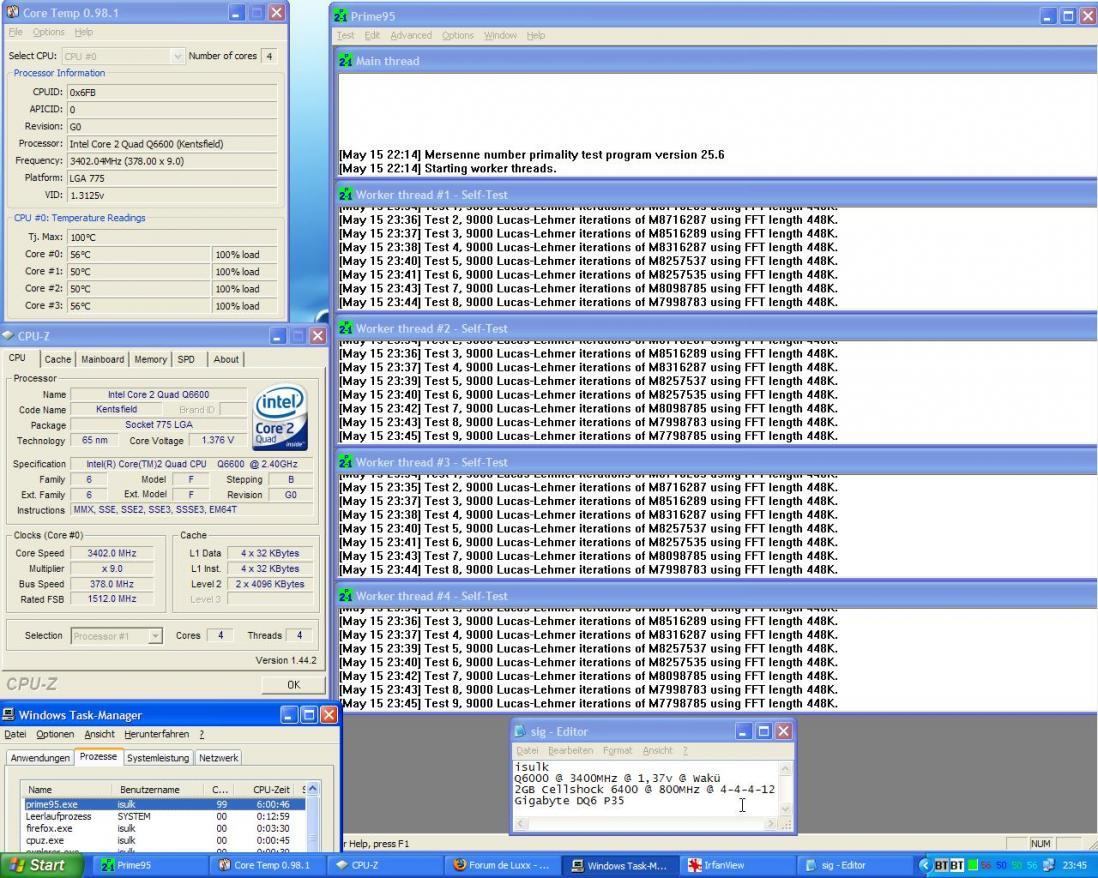This screenshot has height=878, width=1098.
Task: Click the sig - Editor vertical scrollbar
Action: (786, 788)
